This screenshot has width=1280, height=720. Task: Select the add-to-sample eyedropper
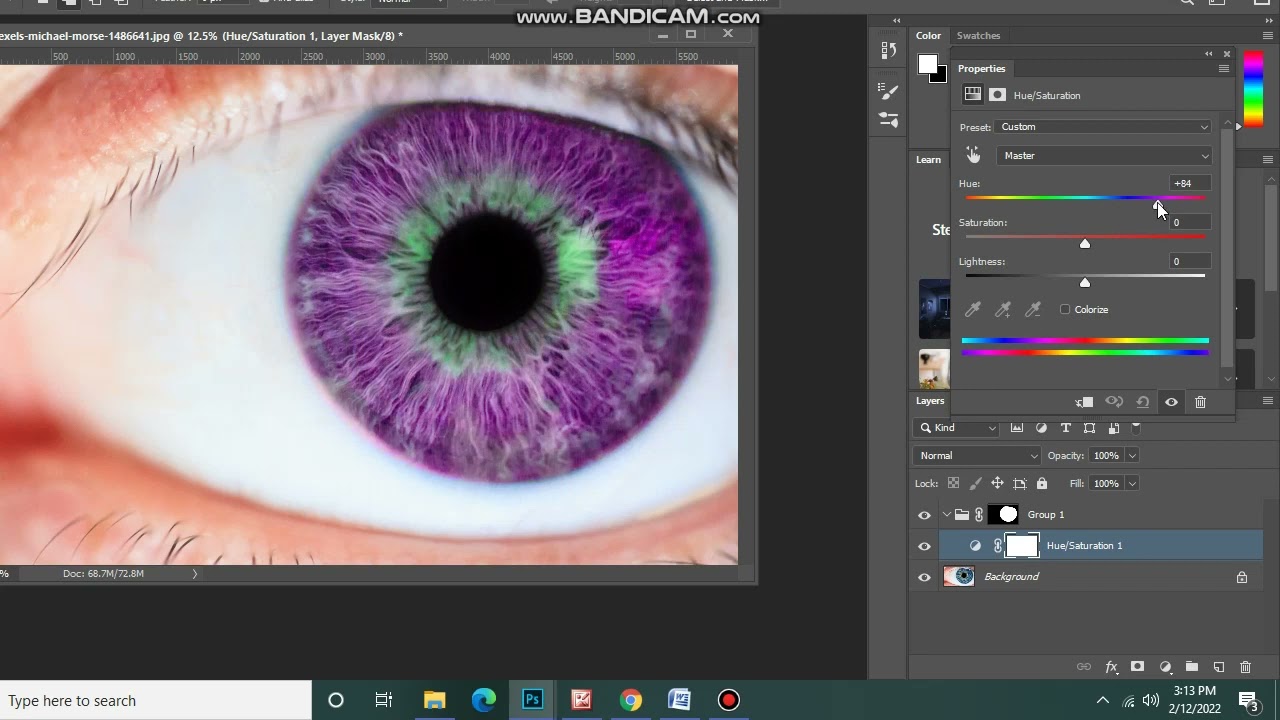[x=1003, y=310]
